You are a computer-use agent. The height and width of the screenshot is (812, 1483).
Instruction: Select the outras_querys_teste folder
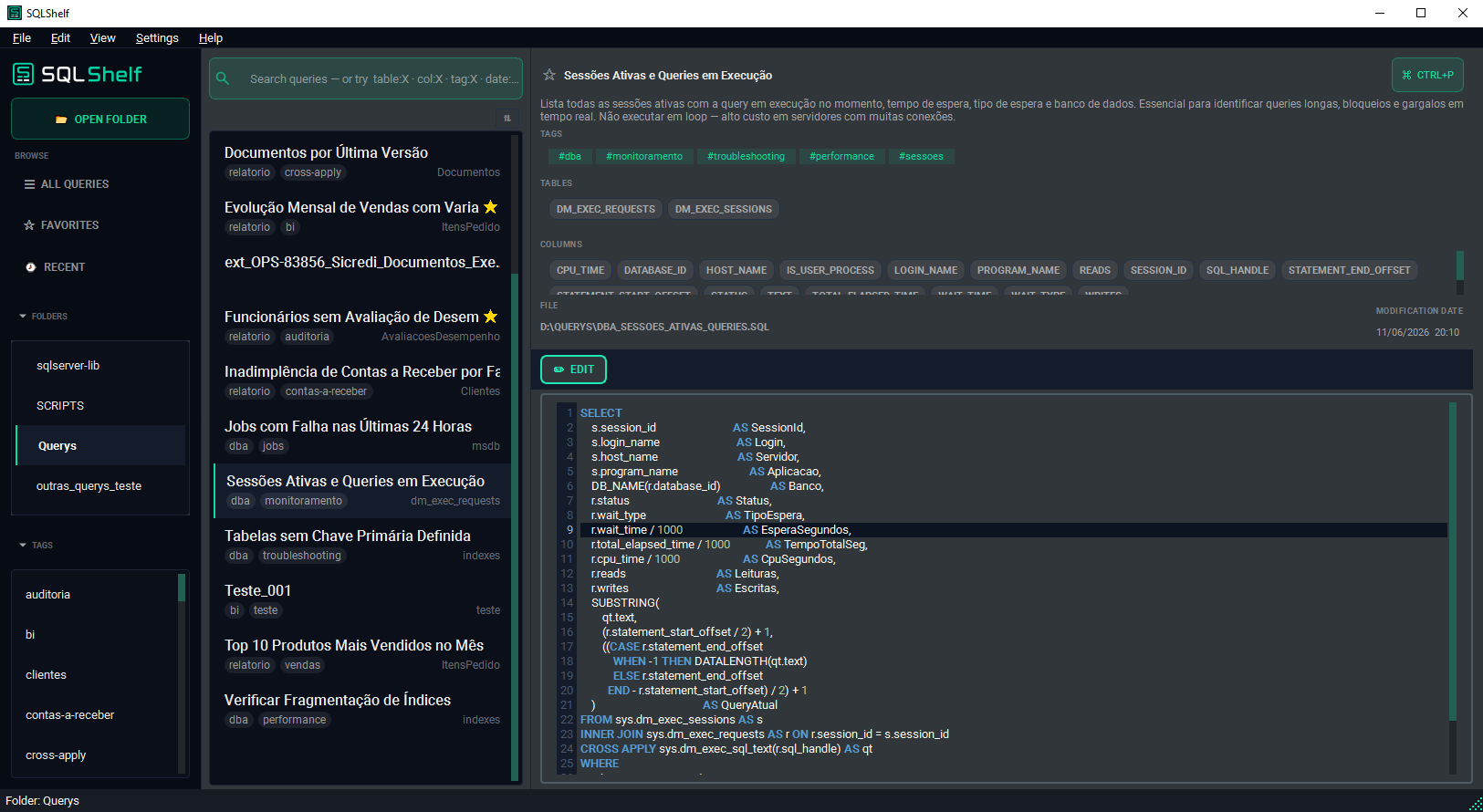100,485
